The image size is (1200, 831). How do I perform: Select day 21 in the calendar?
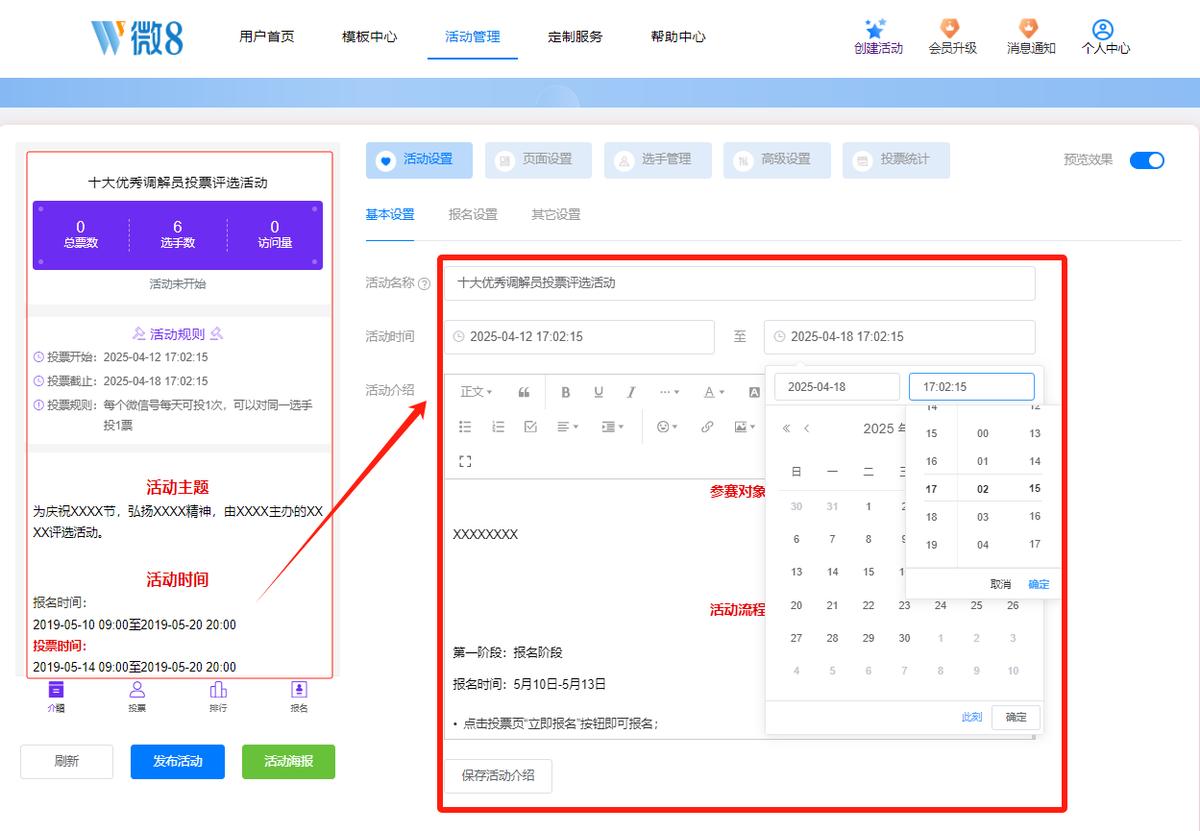(832, 605)
